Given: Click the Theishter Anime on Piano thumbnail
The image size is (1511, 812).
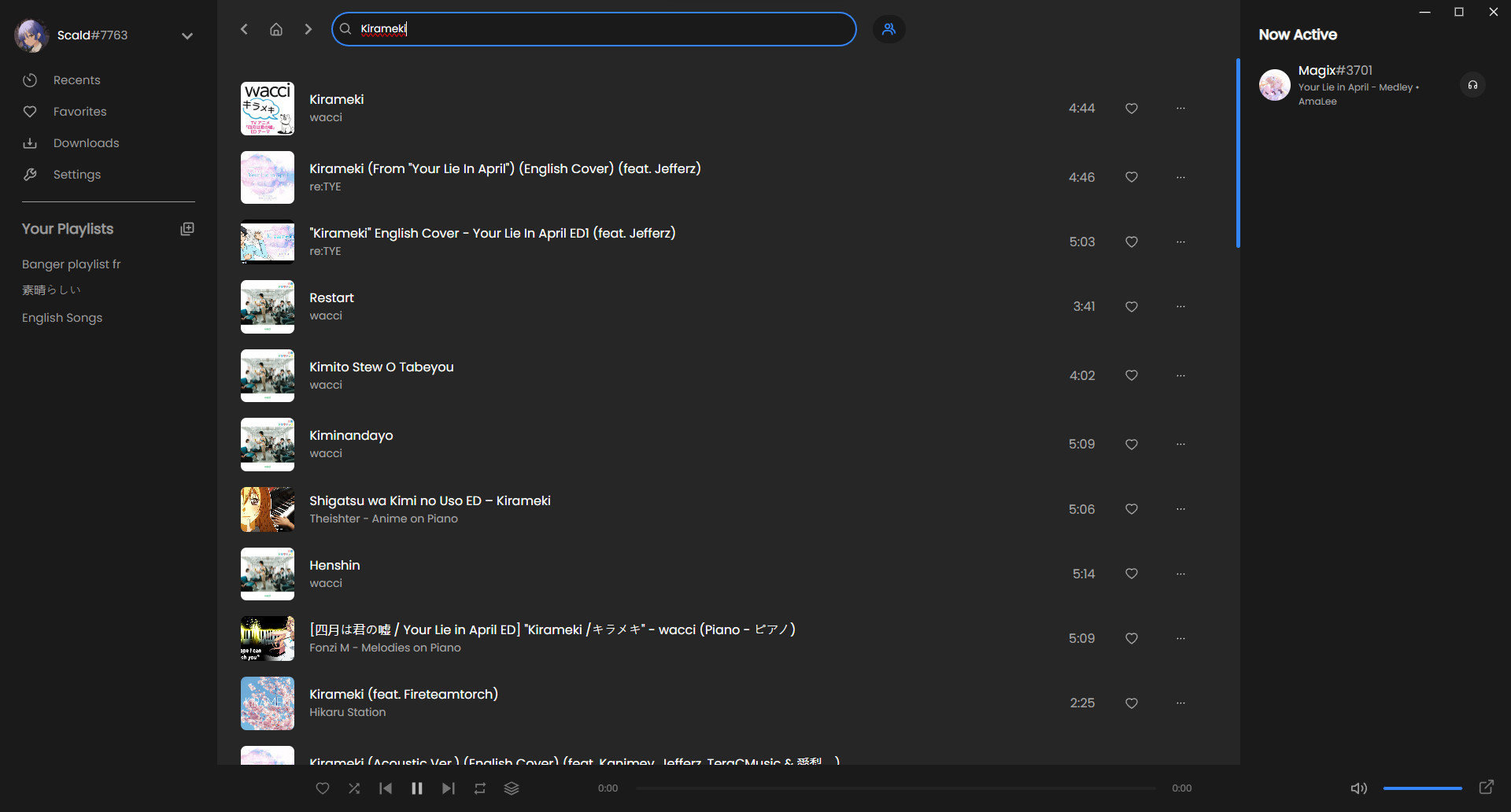Looking at the screenshot, I should (x=268, y=510).
